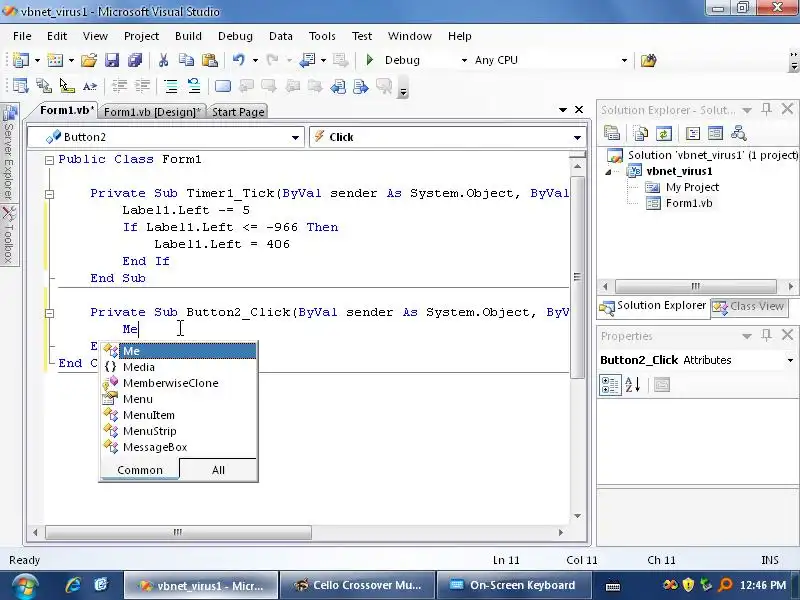Click Show All Files icon in Solution Explorer

(640, 133)
